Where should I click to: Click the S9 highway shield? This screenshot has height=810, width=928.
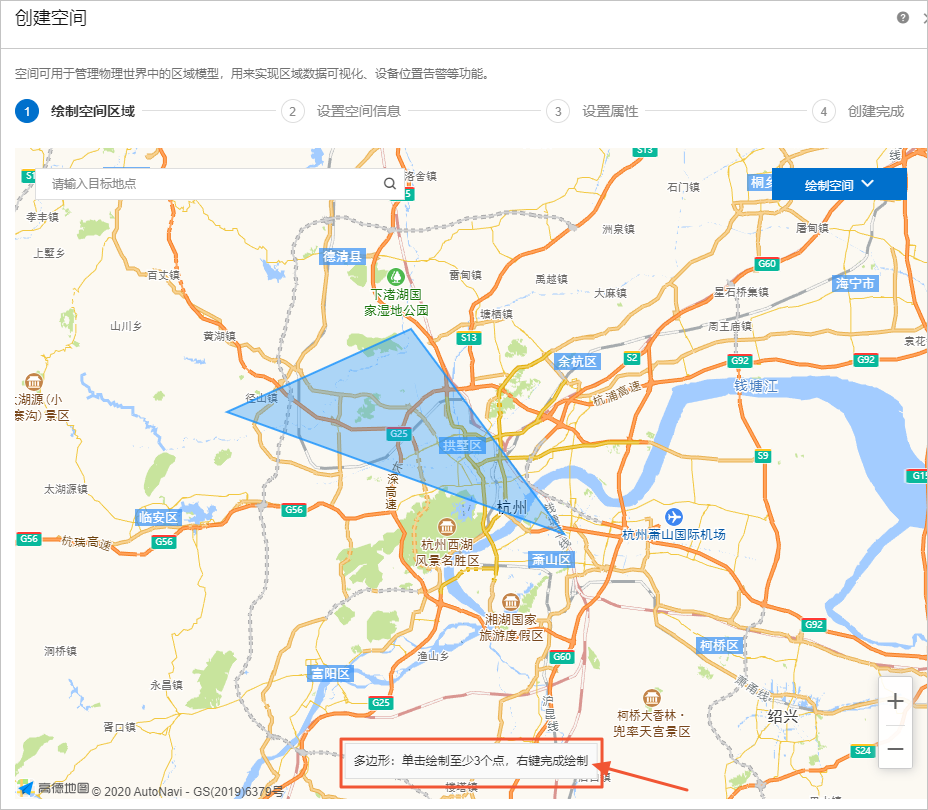click(x=762, y=456)
